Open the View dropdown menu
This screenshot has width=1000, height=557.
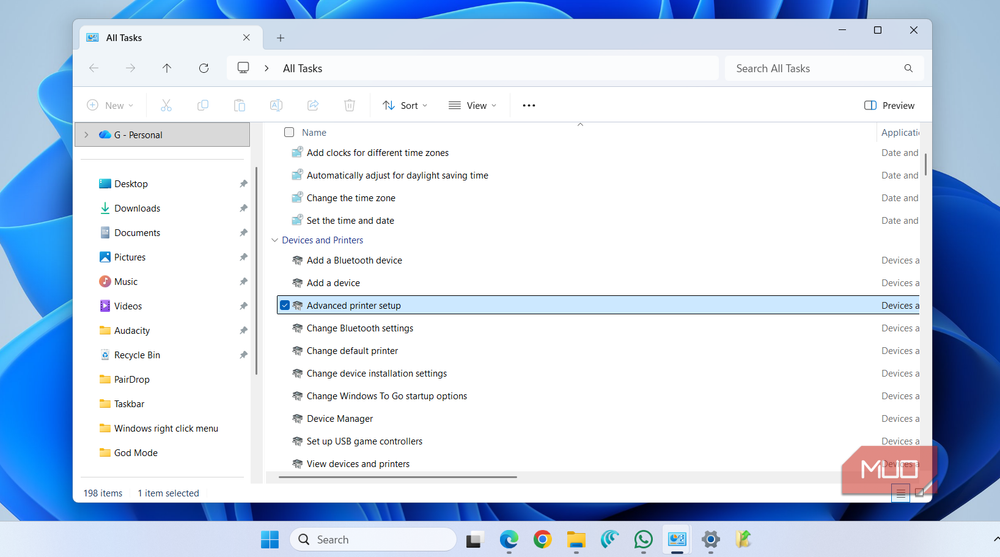coord(473,105)
